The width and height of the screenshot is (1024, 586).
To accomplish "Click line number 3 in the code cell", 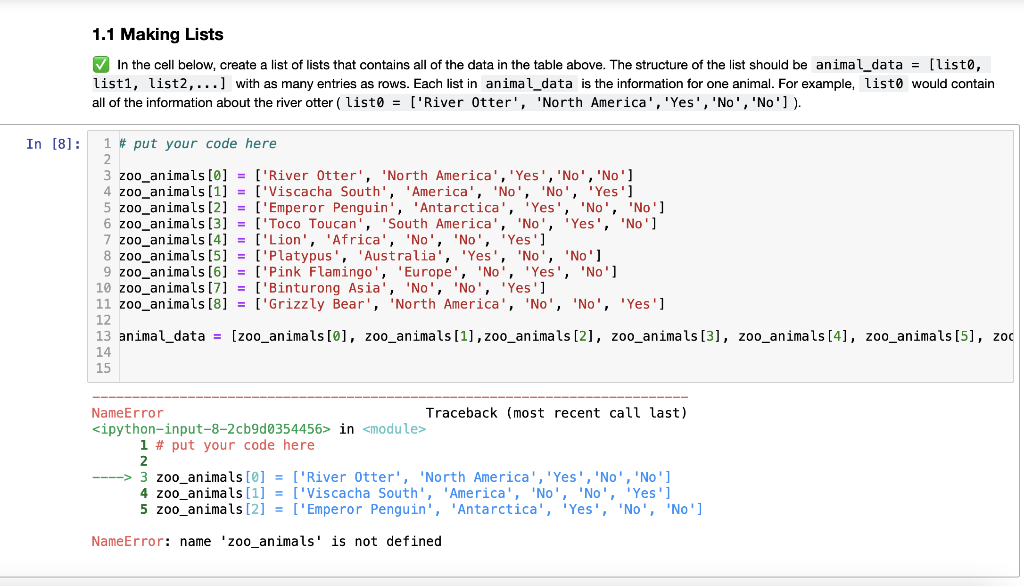I will click(106, 175).
